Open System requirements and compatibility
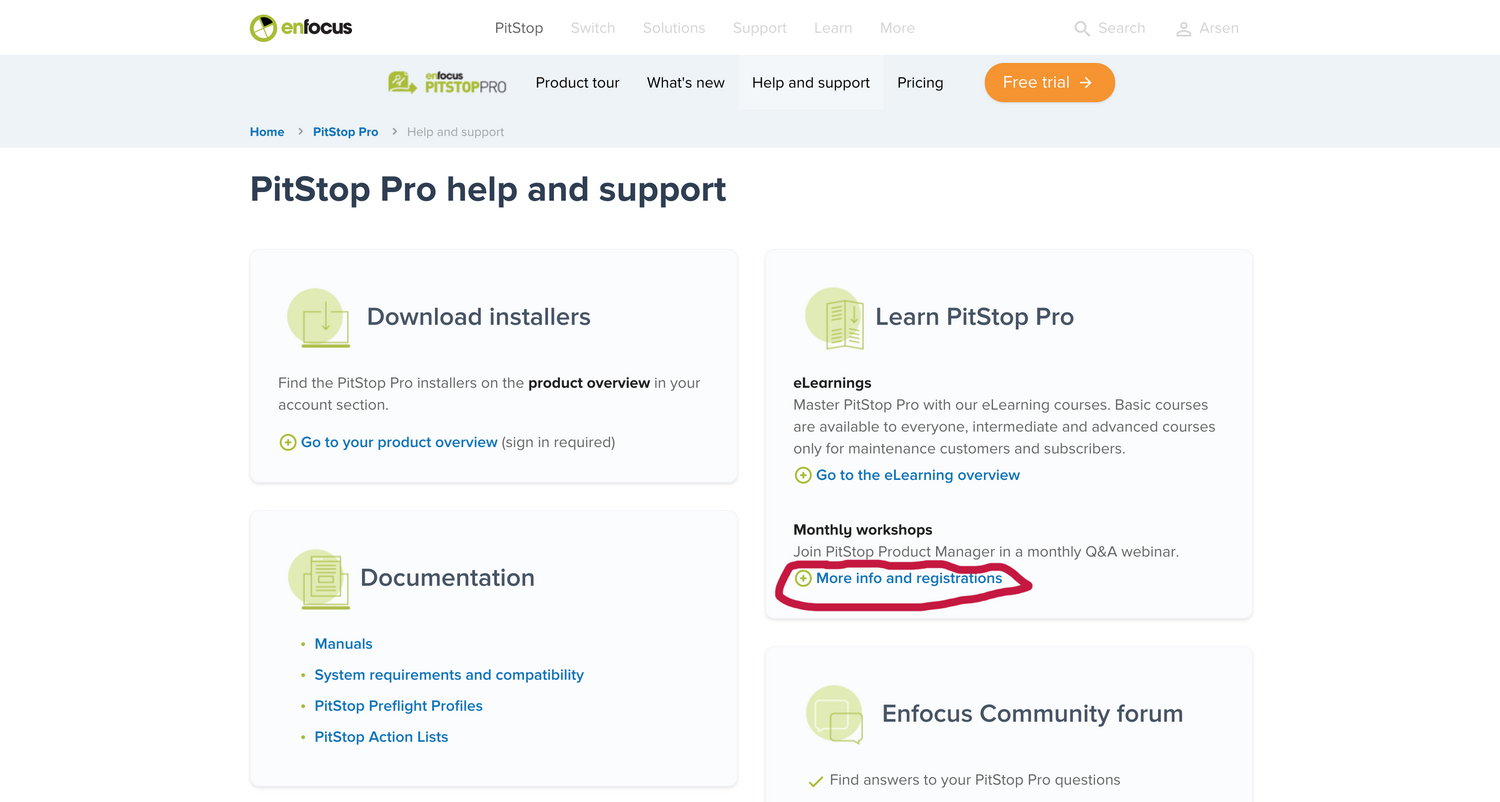The width and height of the screenshot is (1500, 802). click(449, 675)
